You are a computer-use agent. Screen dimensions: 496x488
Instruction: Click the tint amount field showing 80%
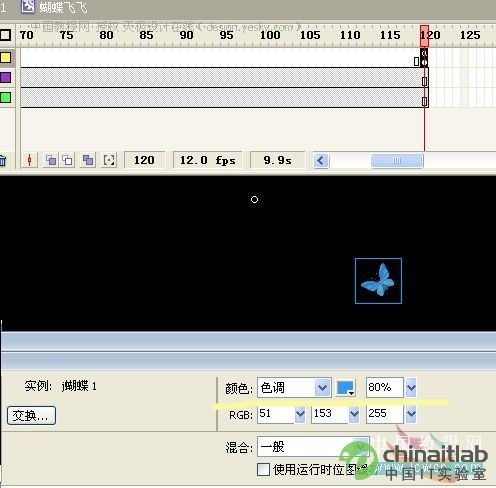click(385, 387)
